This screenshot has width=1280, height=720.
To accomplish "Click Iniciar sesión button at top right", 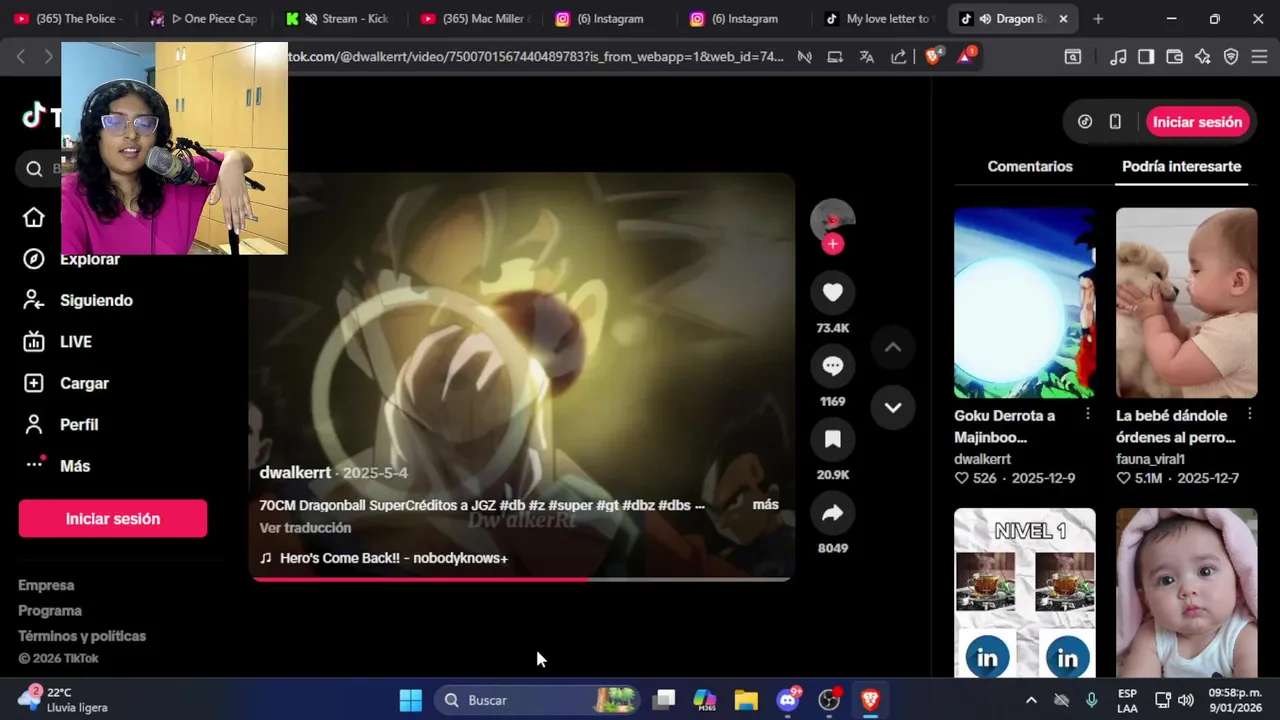I will pyautogui.click(x=1197, y=122).
